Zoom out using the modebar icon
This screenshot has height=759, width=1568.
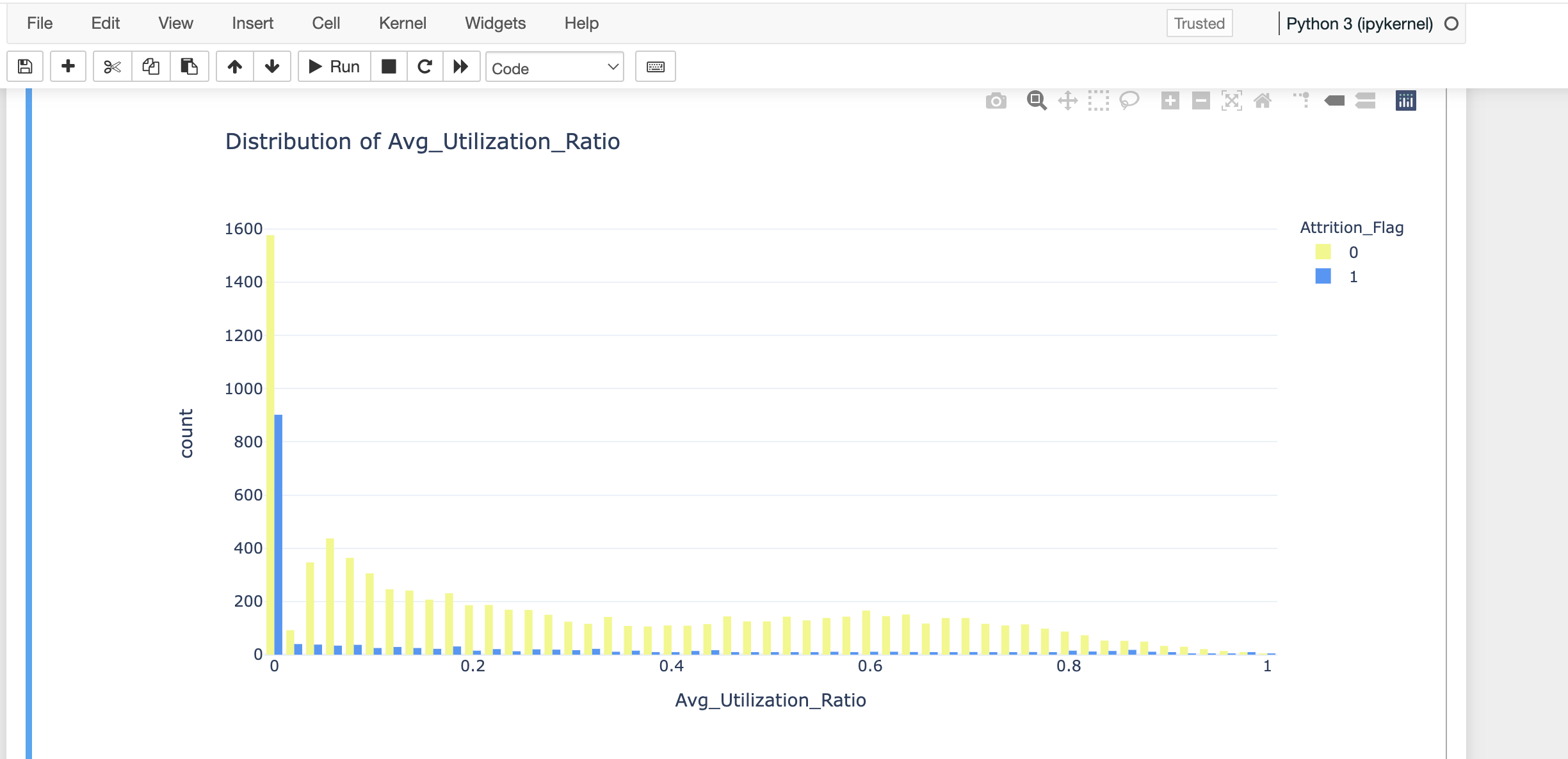(x=1200, y=100)
